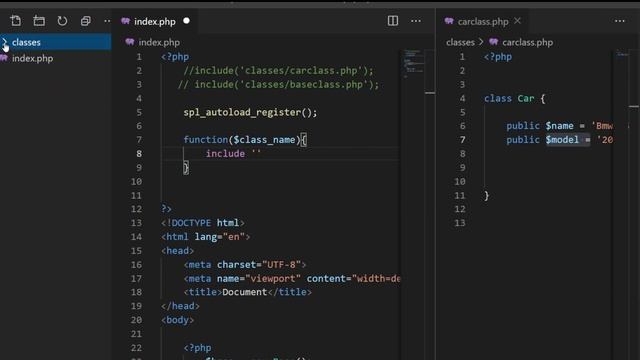Click the minimap in index.php editor
Screen dimensions: 640x360
click(413, 64)
